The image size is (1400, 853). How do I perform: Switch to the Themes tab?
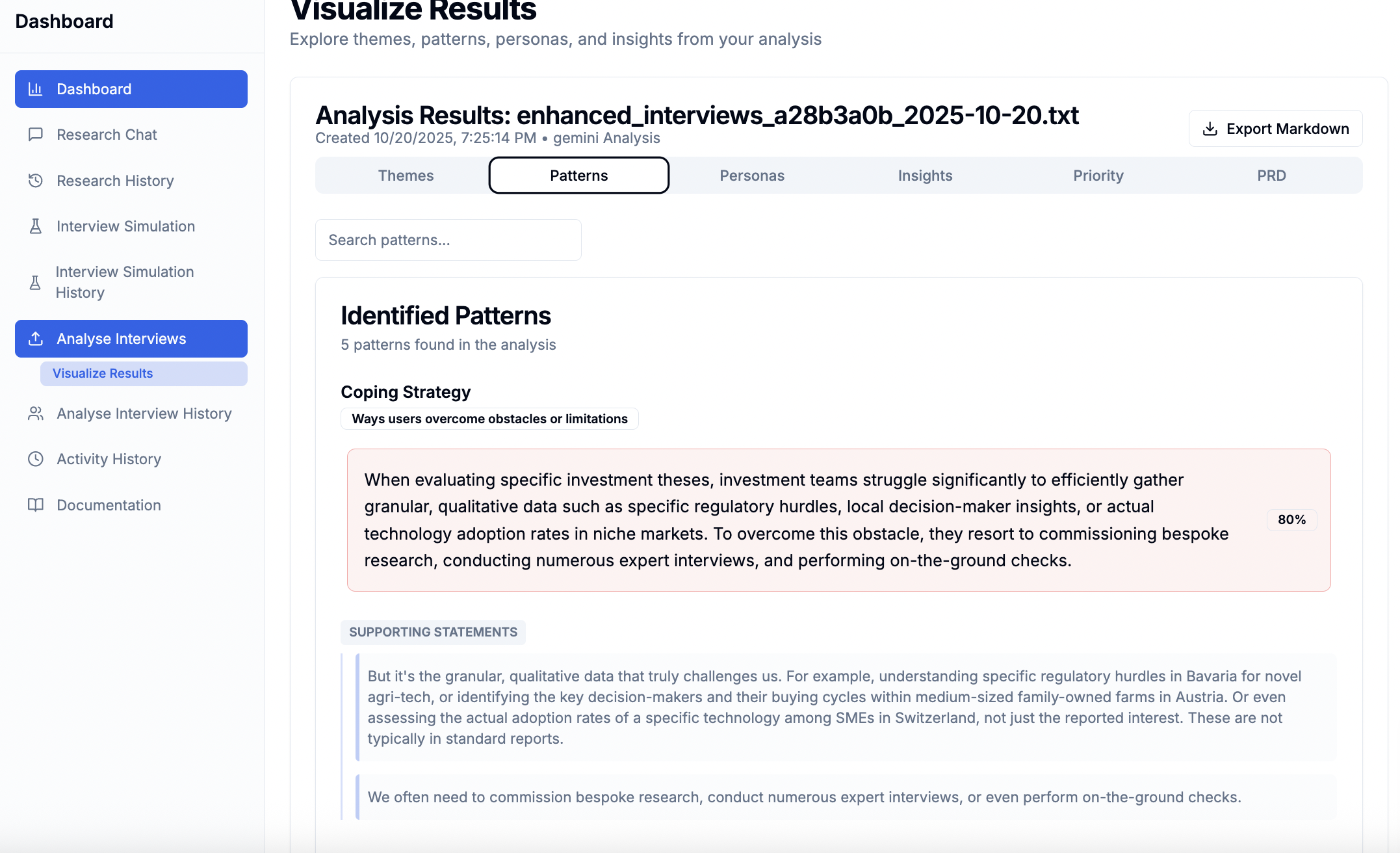[406, 175]
